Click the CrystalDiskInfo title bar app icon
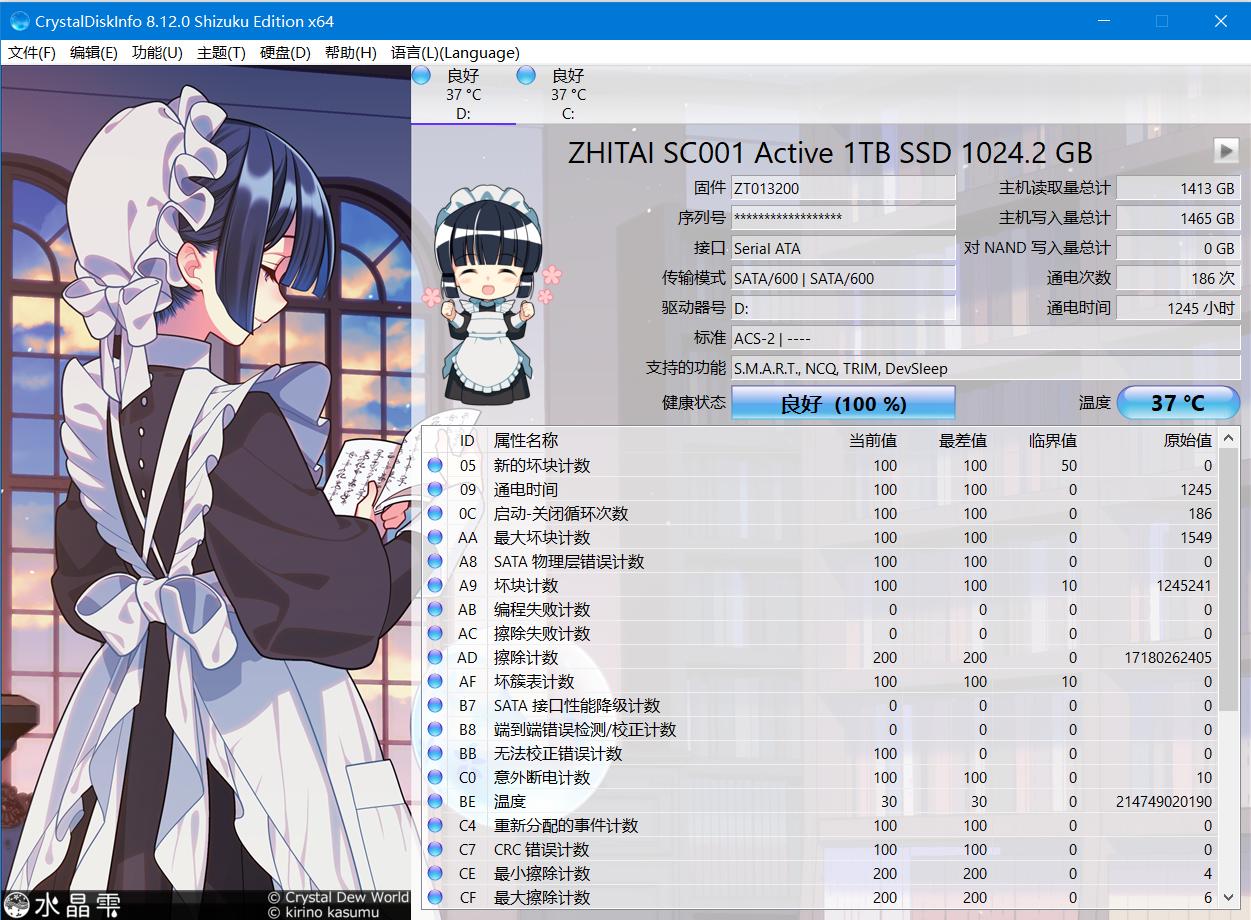The width and height of the screenshot is (1251, 920). pos(19,20)
